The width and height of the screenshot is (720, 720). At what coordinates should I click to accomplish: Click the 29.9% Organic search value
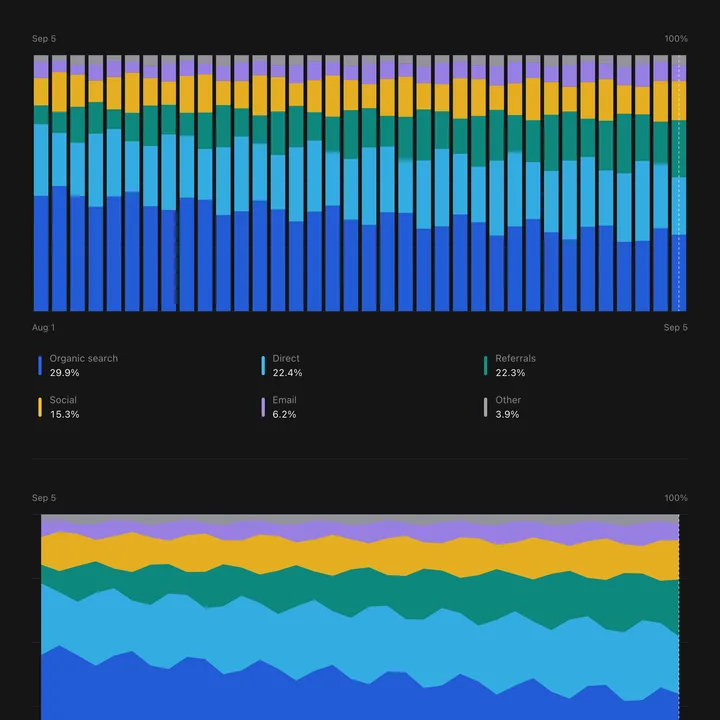[65, 373]
